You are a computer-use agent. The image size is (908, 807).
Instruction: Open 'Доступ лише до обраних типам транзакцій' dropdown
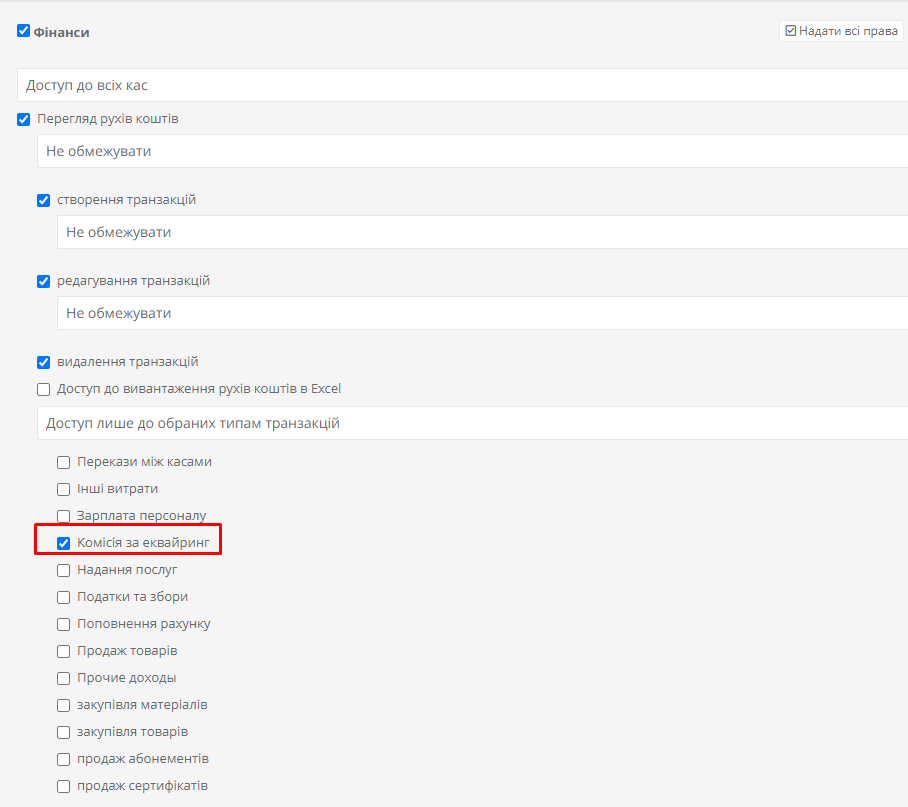pyautogui.click(x=472, y=423)
